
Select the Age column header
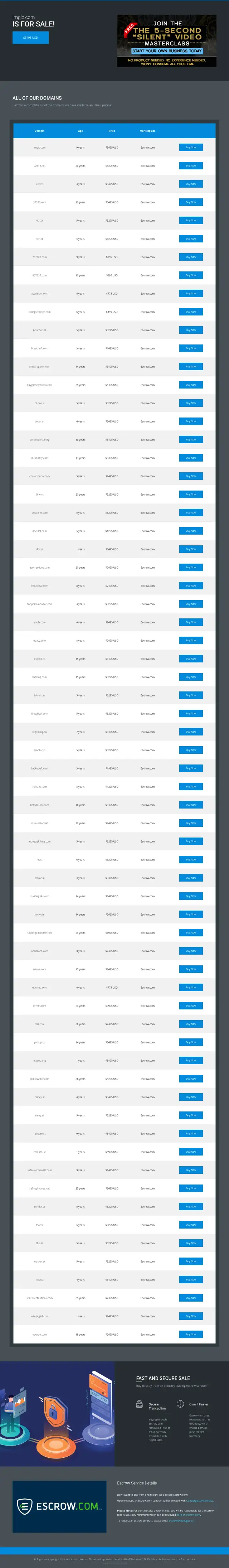tap(81, 131)
